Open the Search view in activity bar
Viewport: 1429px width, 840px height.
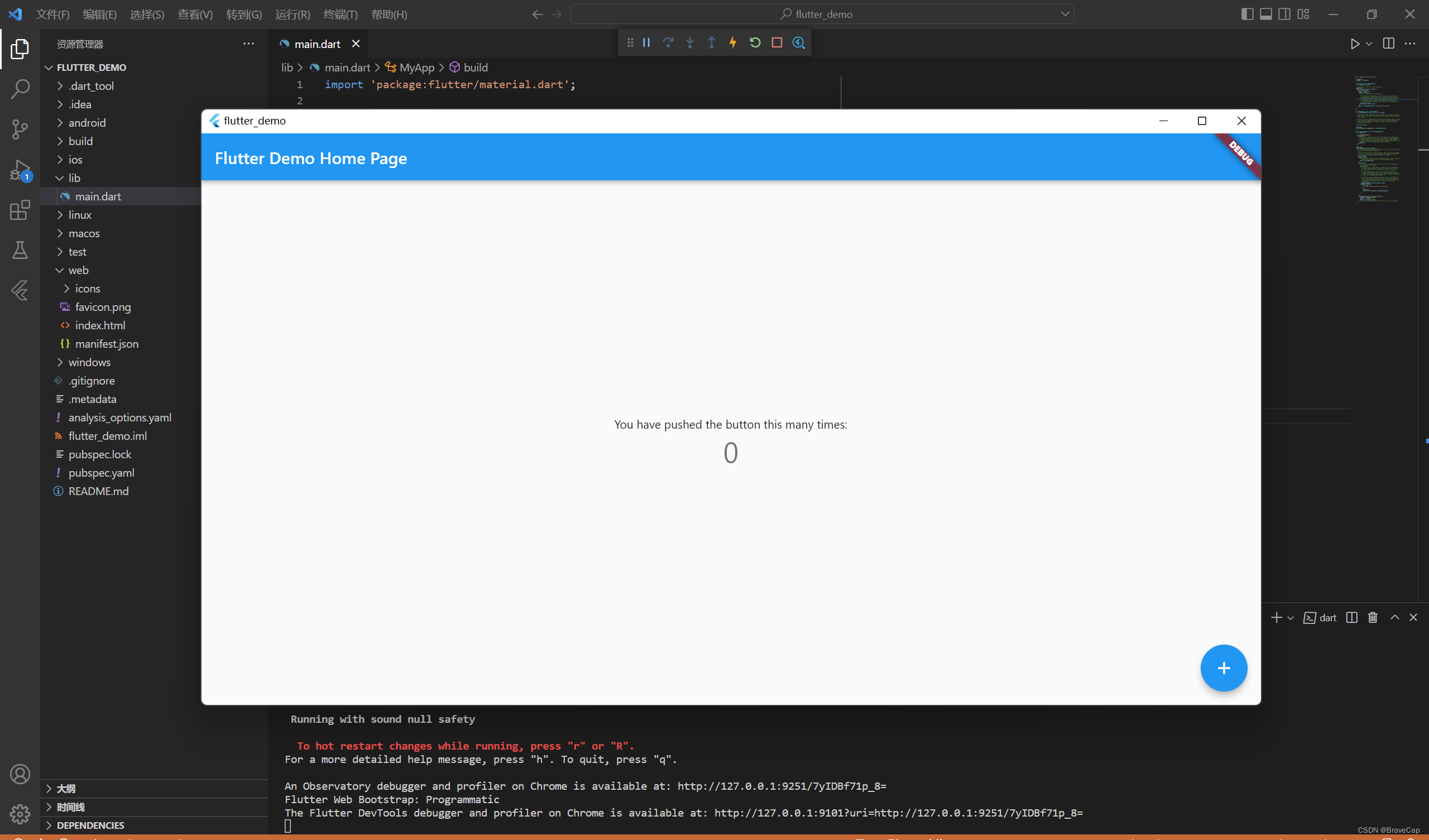(20, 89)
